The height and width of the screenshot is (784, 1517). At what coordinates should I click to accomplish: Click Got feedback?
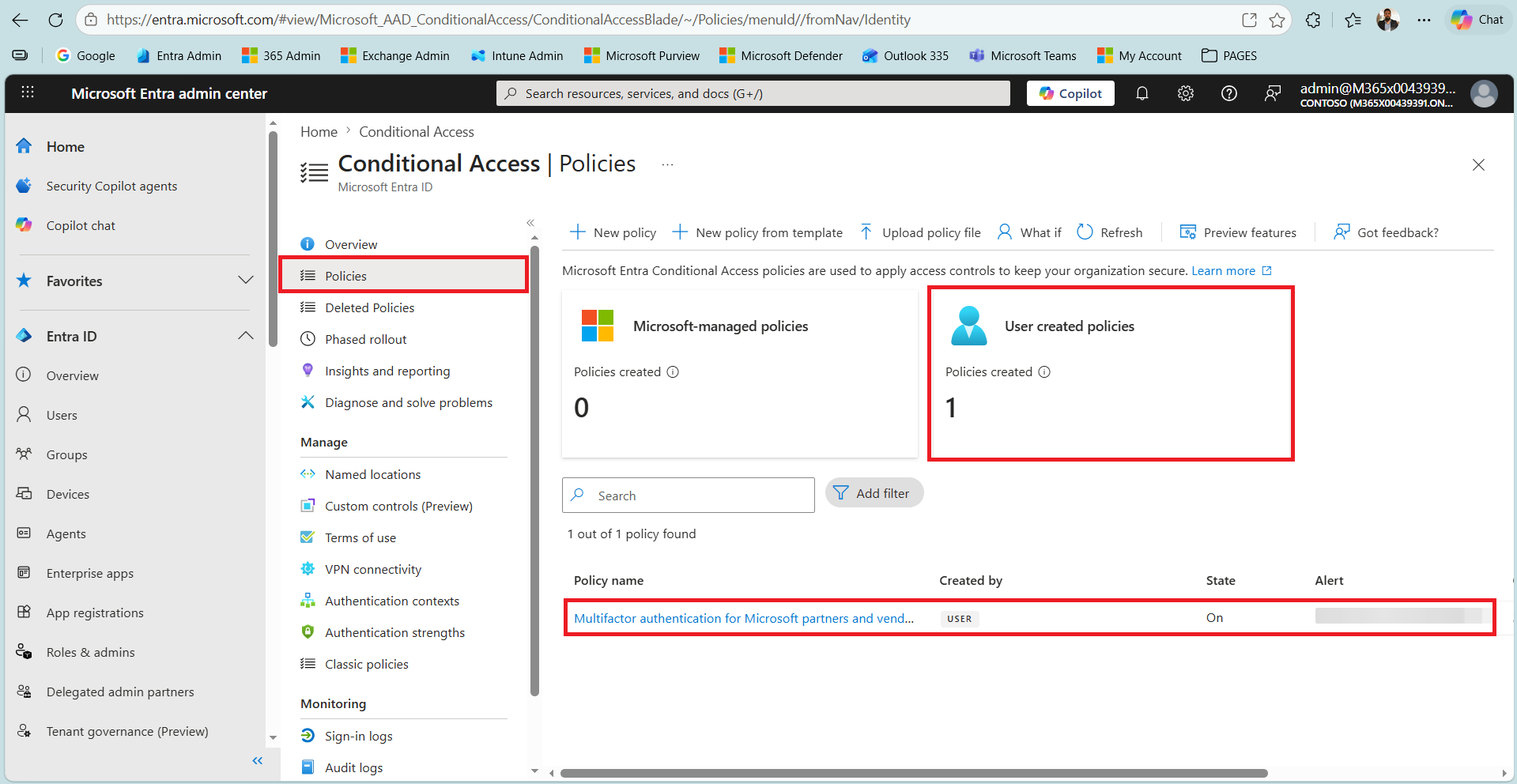(1386, 232)
